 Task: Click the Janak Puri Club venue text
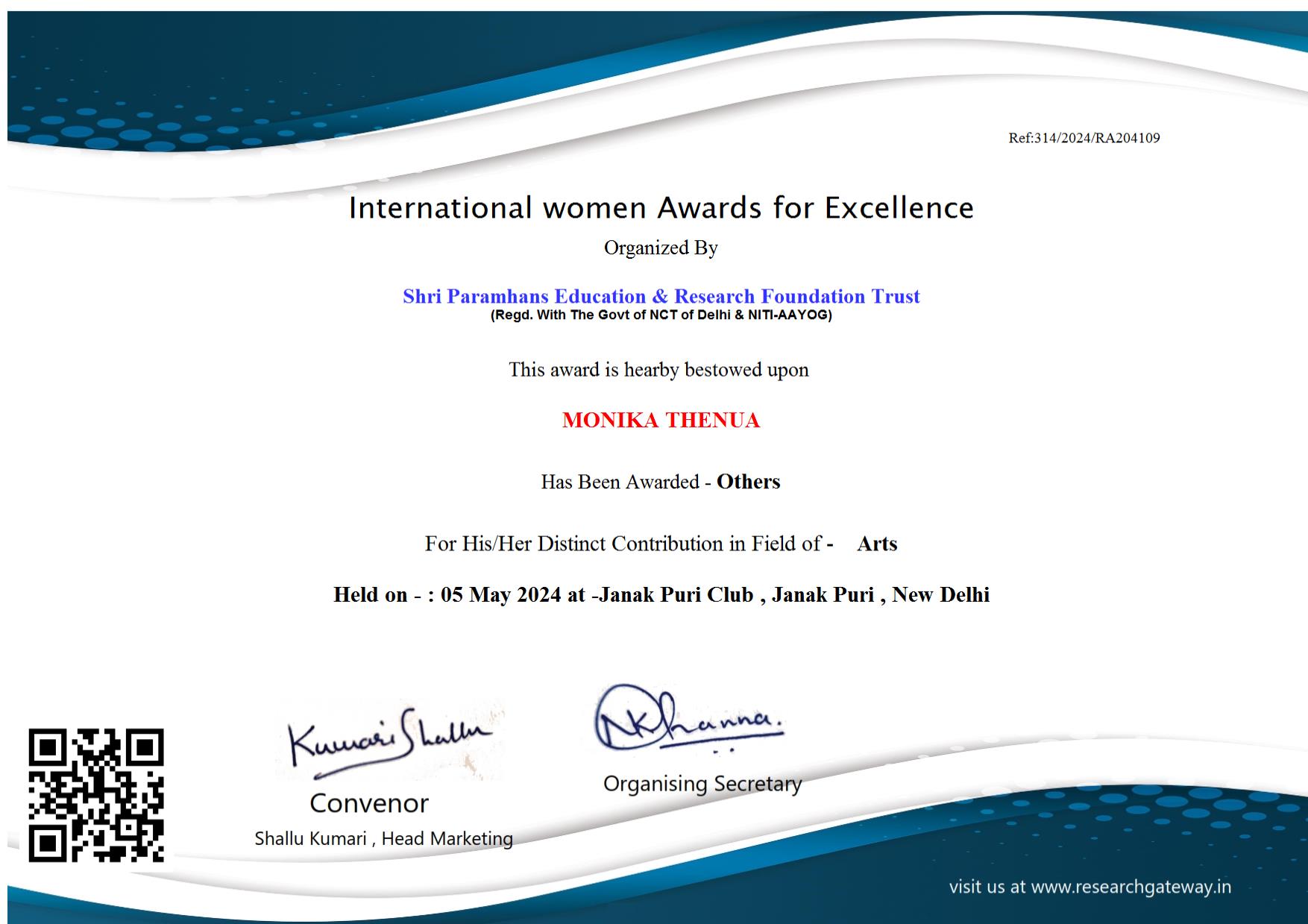tap(676, 595)
